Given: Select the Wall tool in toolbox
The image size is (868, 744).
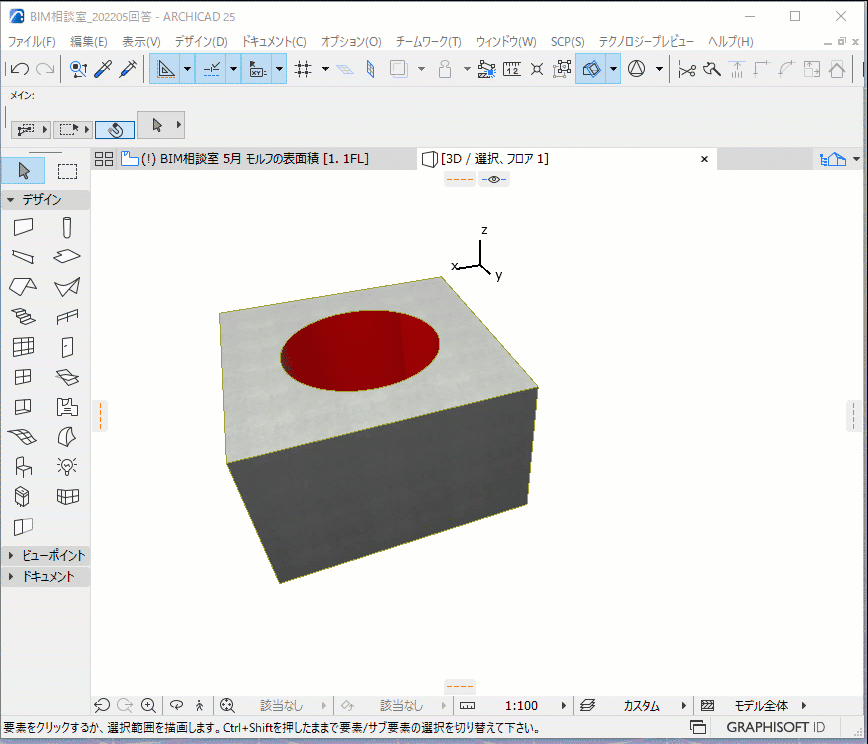Looking at the screenshot, I should click(23, 227).
